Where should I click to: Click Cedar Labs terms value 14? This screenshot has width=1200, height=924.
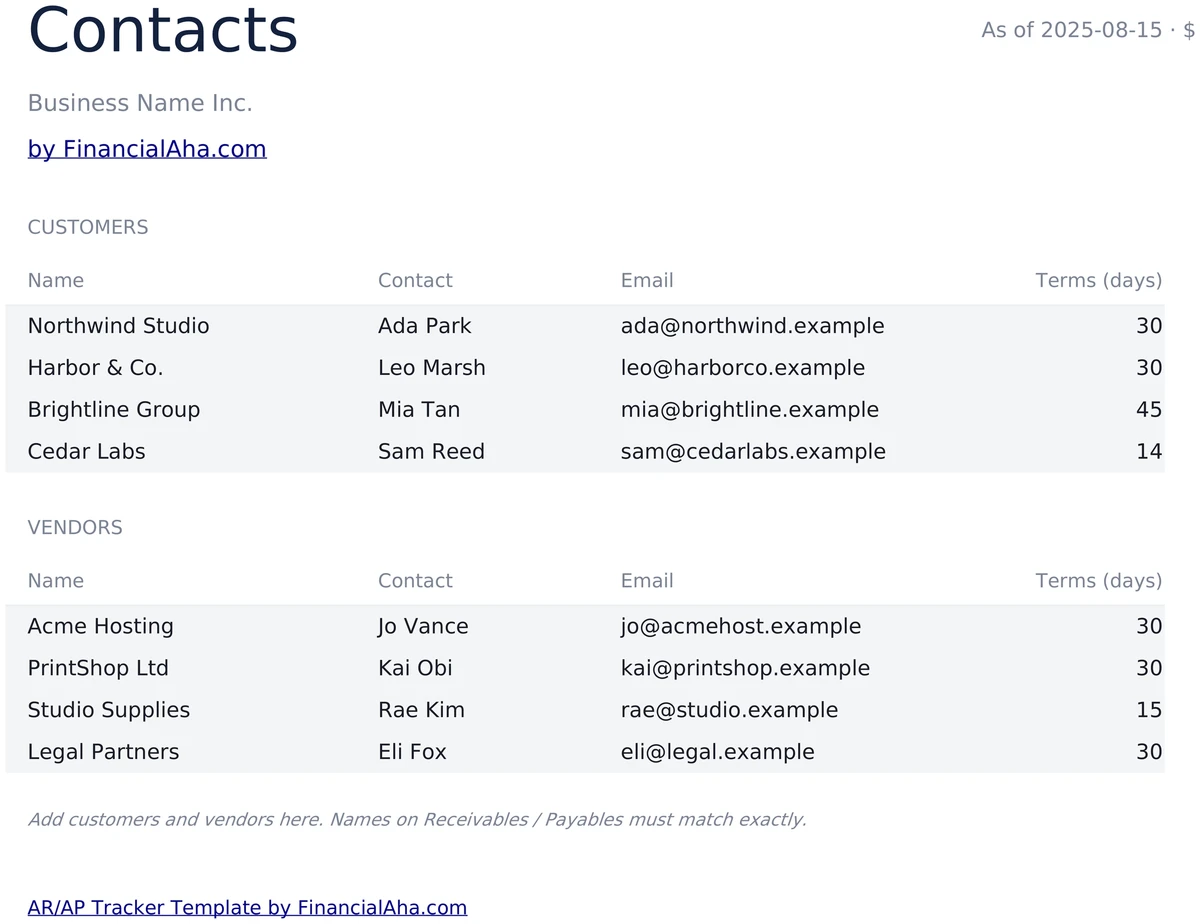coord(1149,452)
